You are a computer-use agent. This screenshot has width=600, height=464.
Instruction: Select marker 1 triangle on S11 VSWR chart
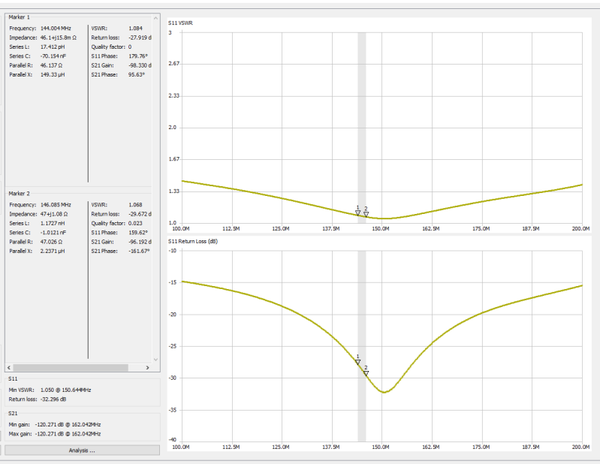[358, 213]
